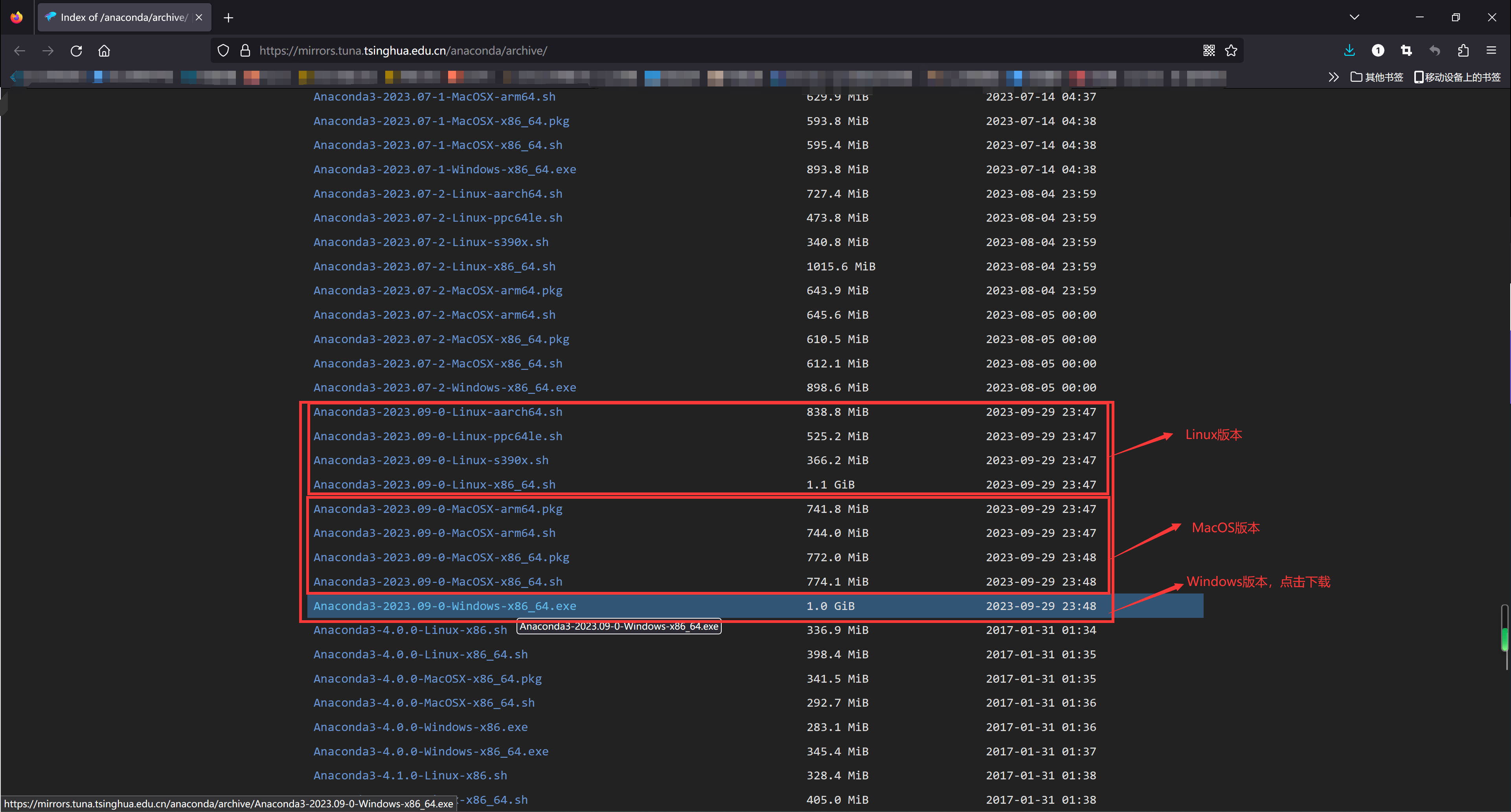Open Anaconda3-4.1.0-Linux-x86.sh link

(x=410, y=775)
